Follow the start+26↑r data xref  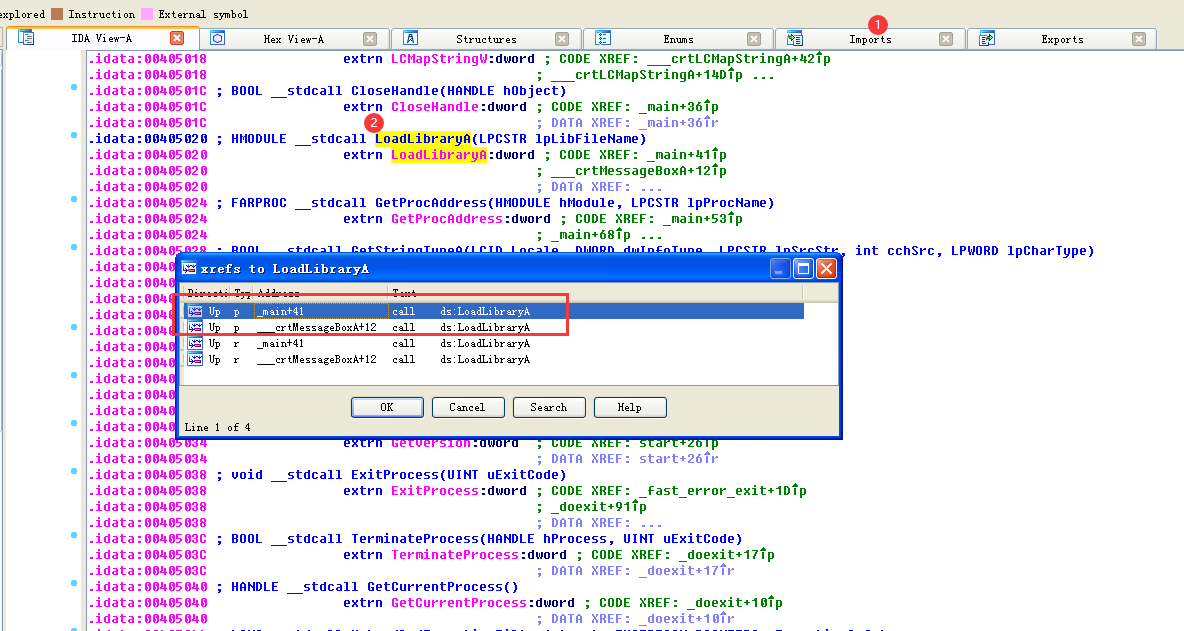[679, 459]
